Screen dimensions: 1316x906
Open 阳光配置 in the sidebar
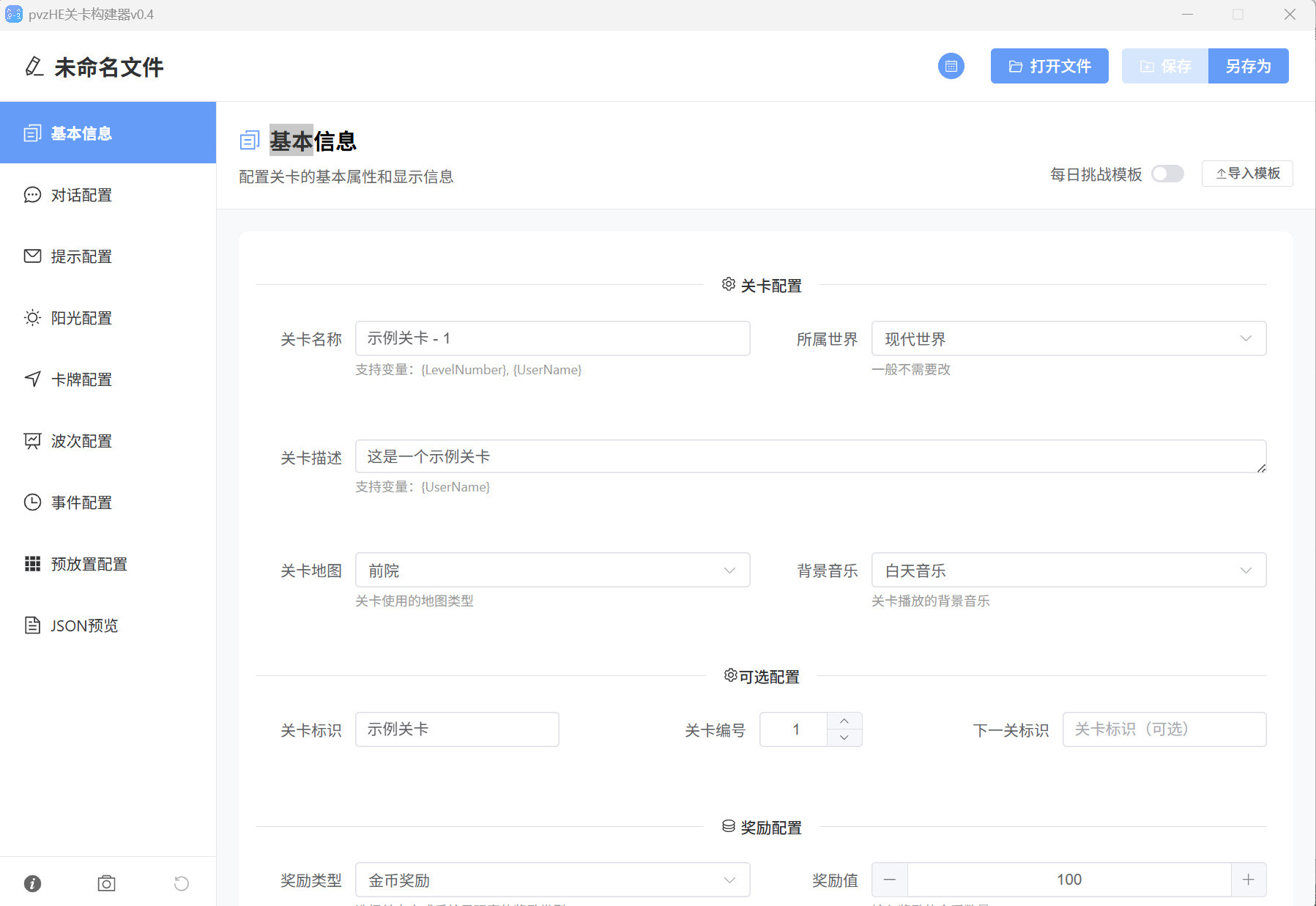click(108, 318)
